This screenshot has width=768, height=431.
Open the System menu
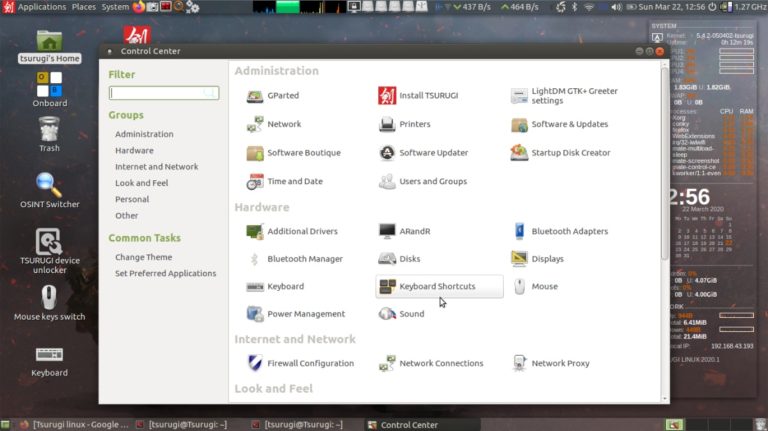115,7
